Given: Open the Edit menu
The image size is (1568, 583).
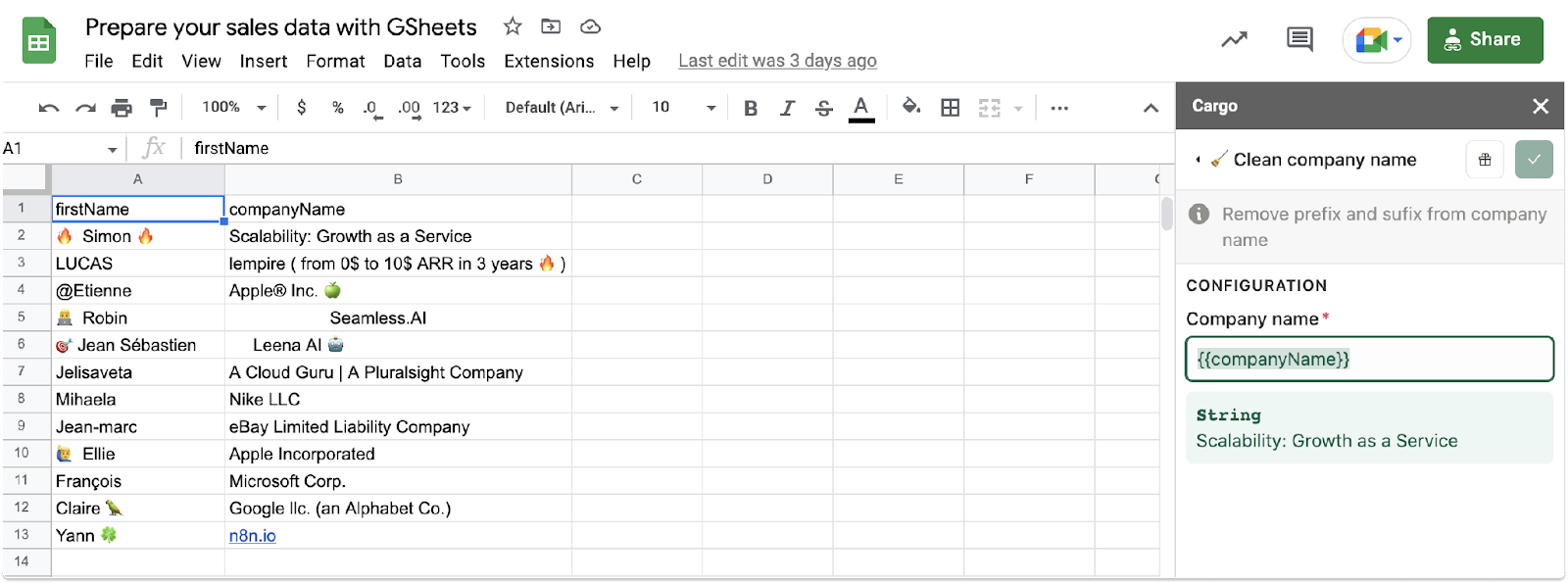Looking at the screenshot, I should pyautogui.click(x=147, y=61).
